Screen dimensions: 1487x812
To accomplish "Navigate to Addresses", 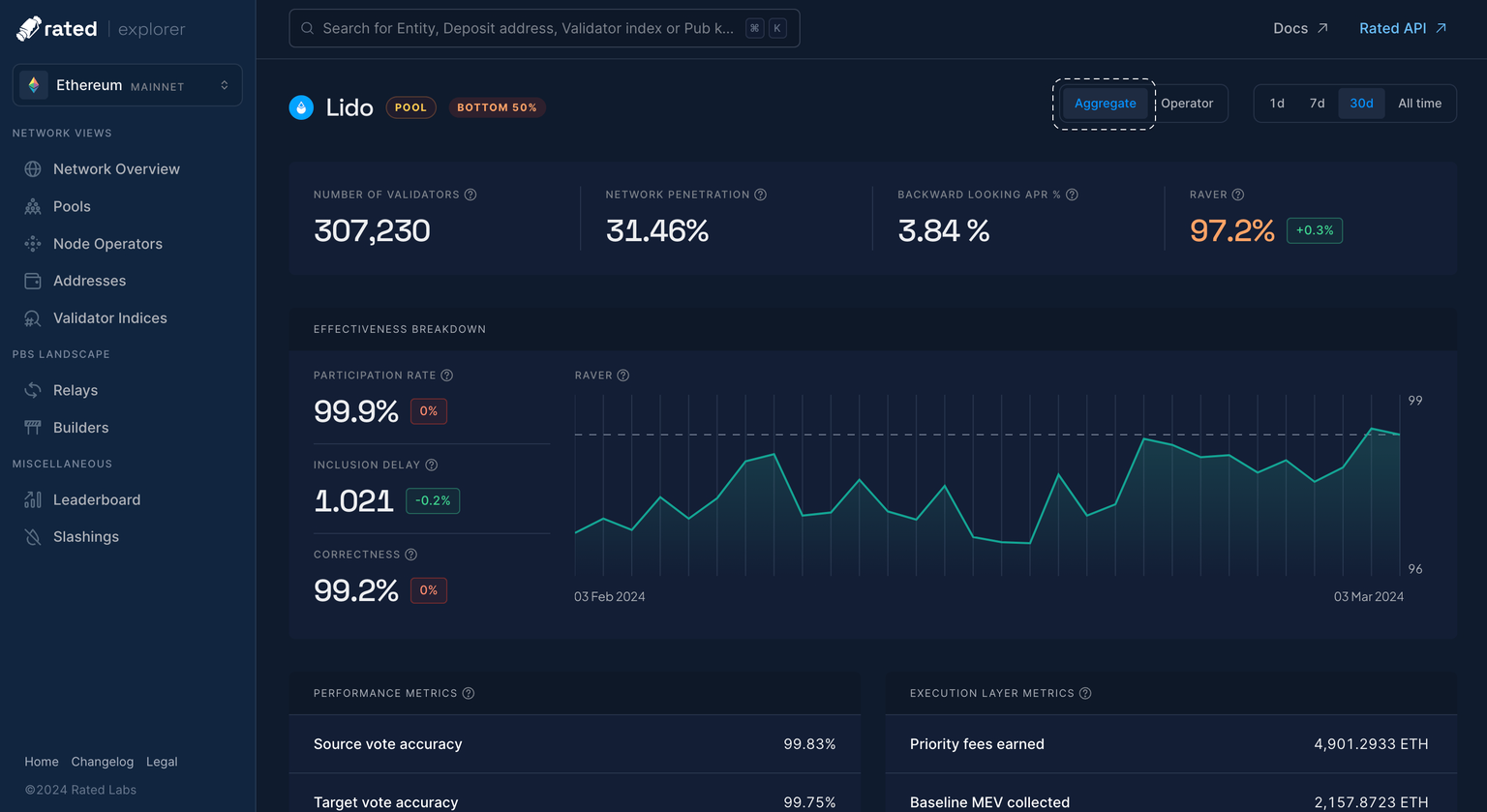I will (89, 281).
